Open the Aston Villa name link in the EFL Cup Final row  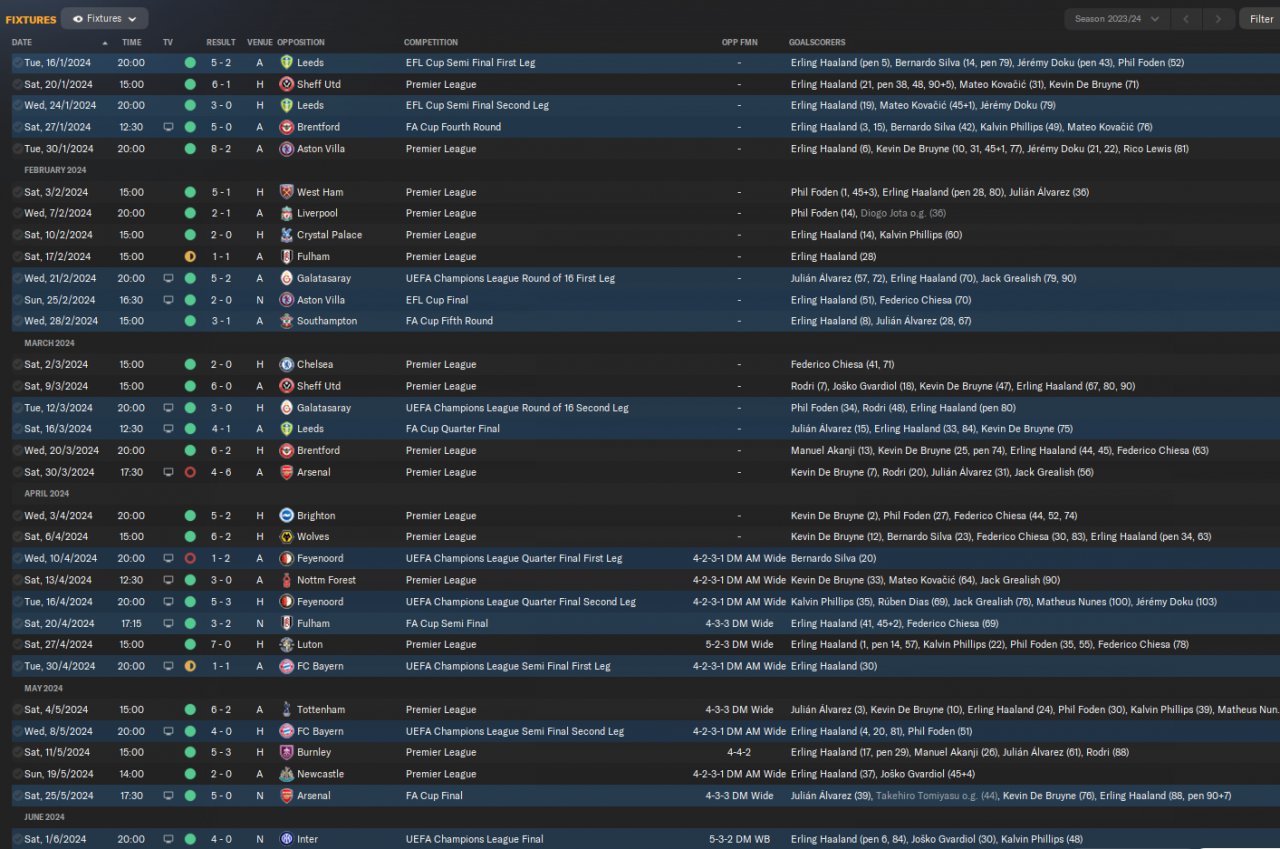321,300
